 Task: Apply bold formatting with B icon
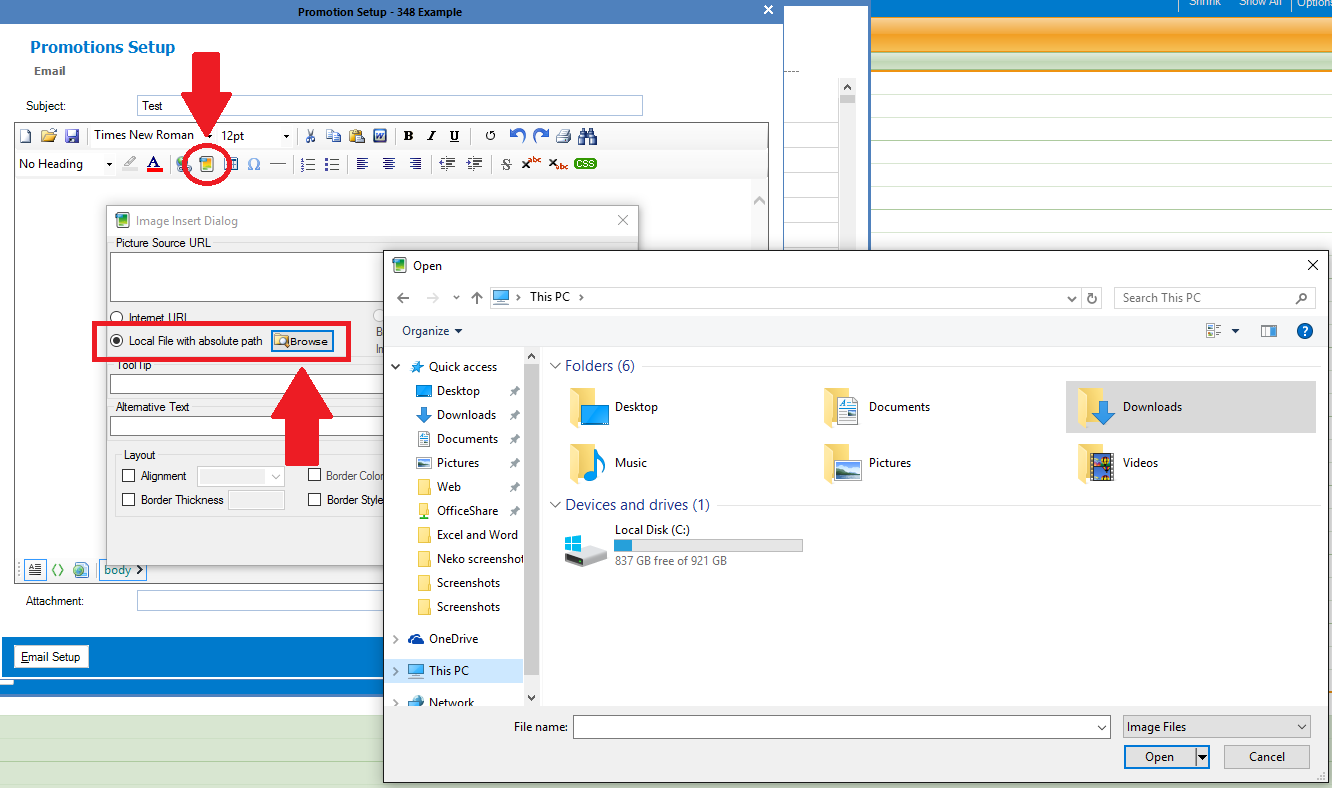[x=409, y=136]
